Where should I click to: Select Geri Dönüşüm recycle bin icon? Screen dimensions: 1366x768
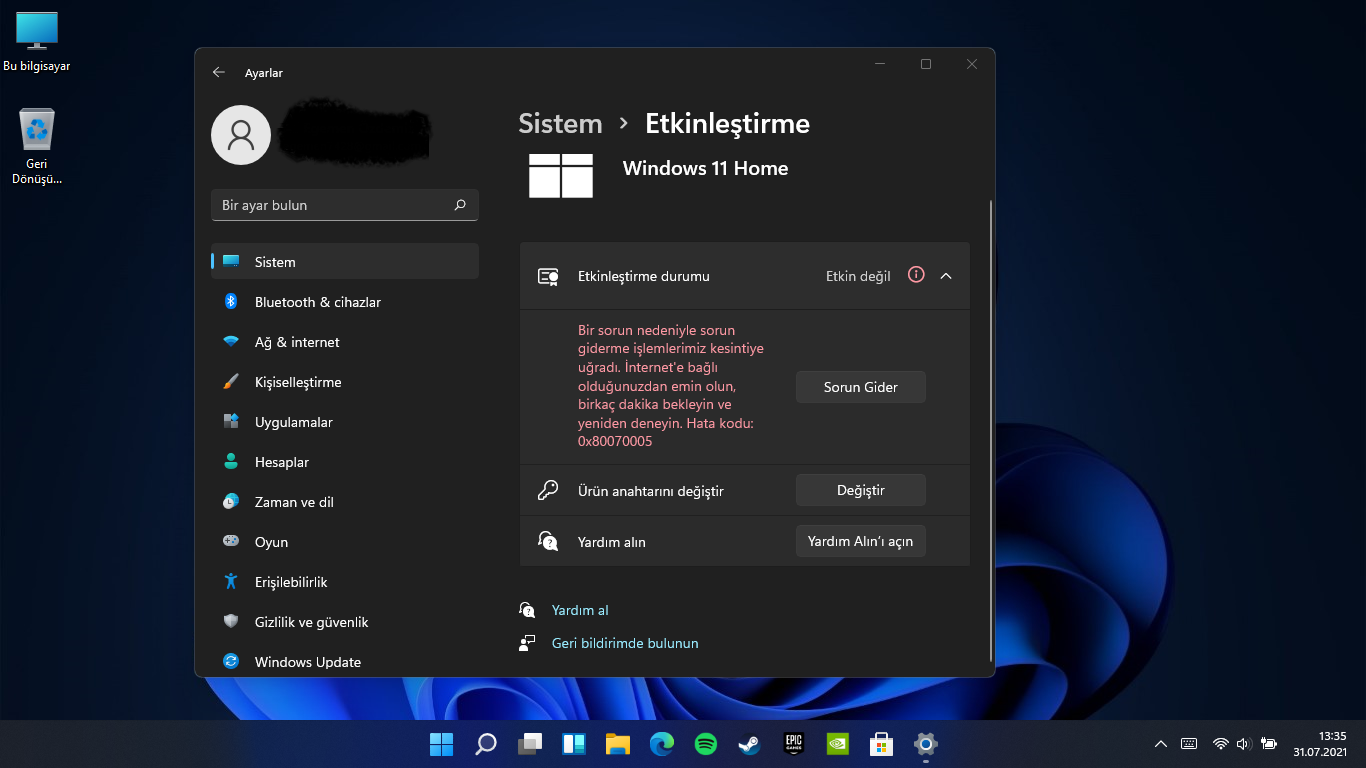click(x=37, y=146)
